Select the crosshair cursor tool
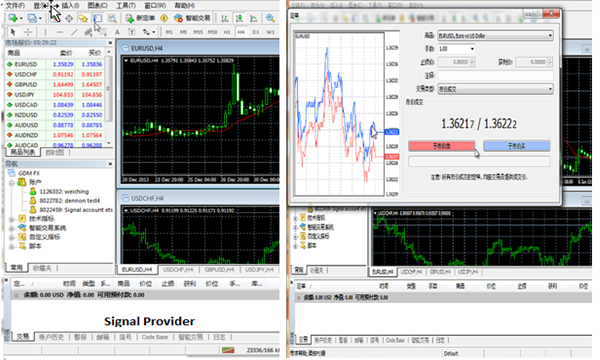 (x=28, y=32)
